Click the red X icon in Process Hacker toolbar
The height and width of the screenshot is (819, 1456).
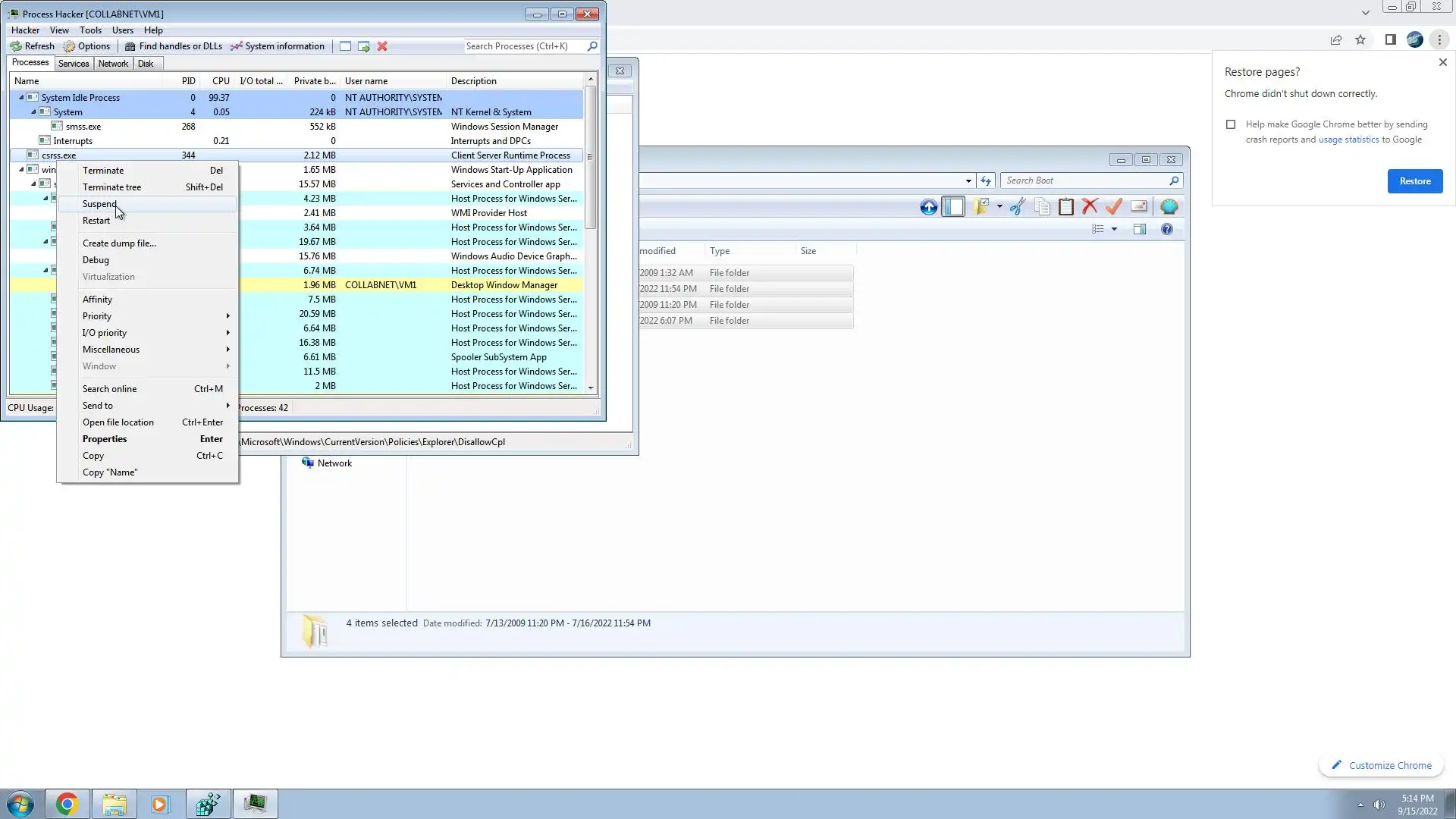[x=382, y=46]
